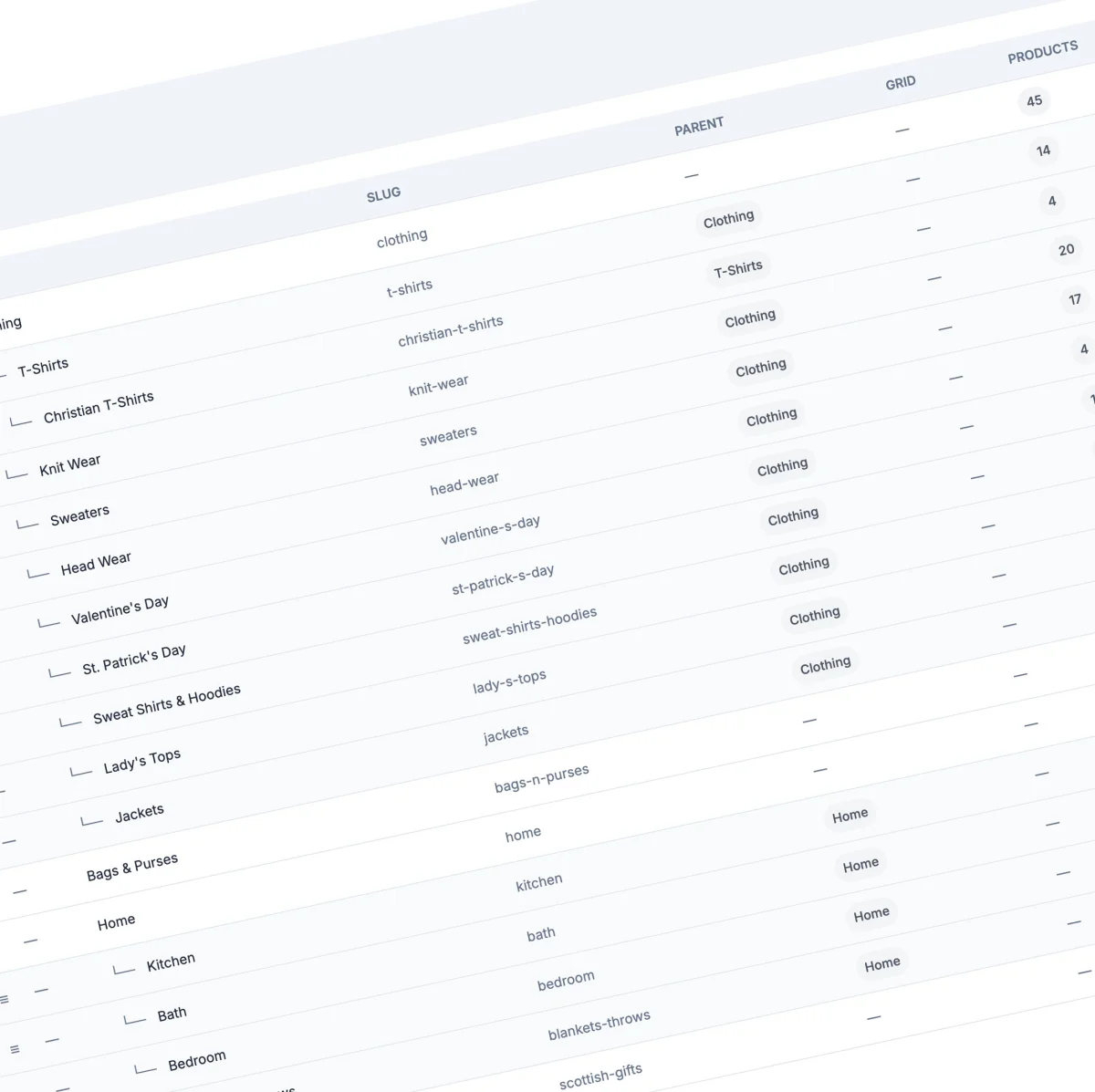Click the GRID column header
Viewport: 1095px width, 1092px height.
(902, 81)
